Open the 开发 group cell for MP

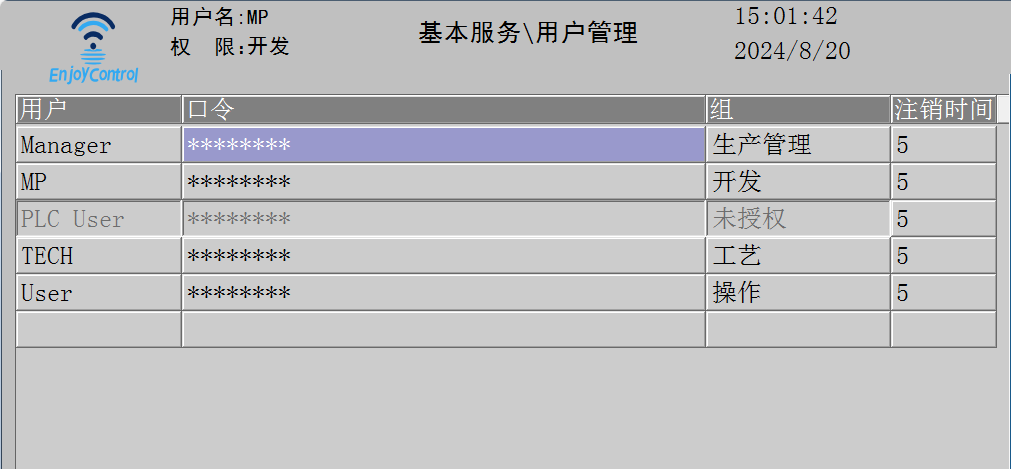click(797, 182)
